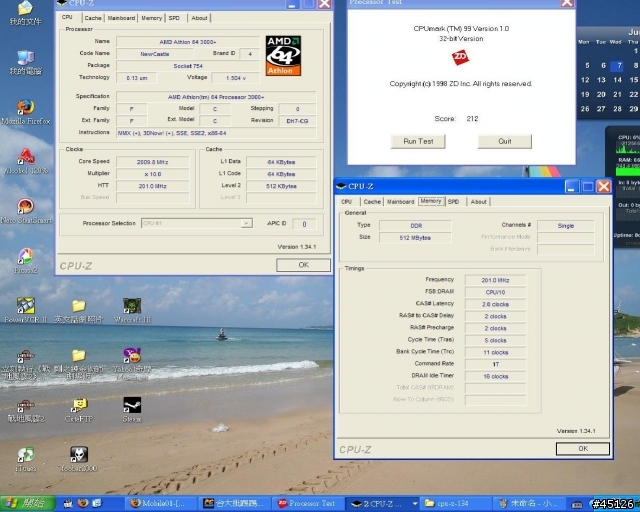Viewport: 640px width, 512px height.
Task: Select date 21 in the calendar gadget
Action: (x=617, y=94)
